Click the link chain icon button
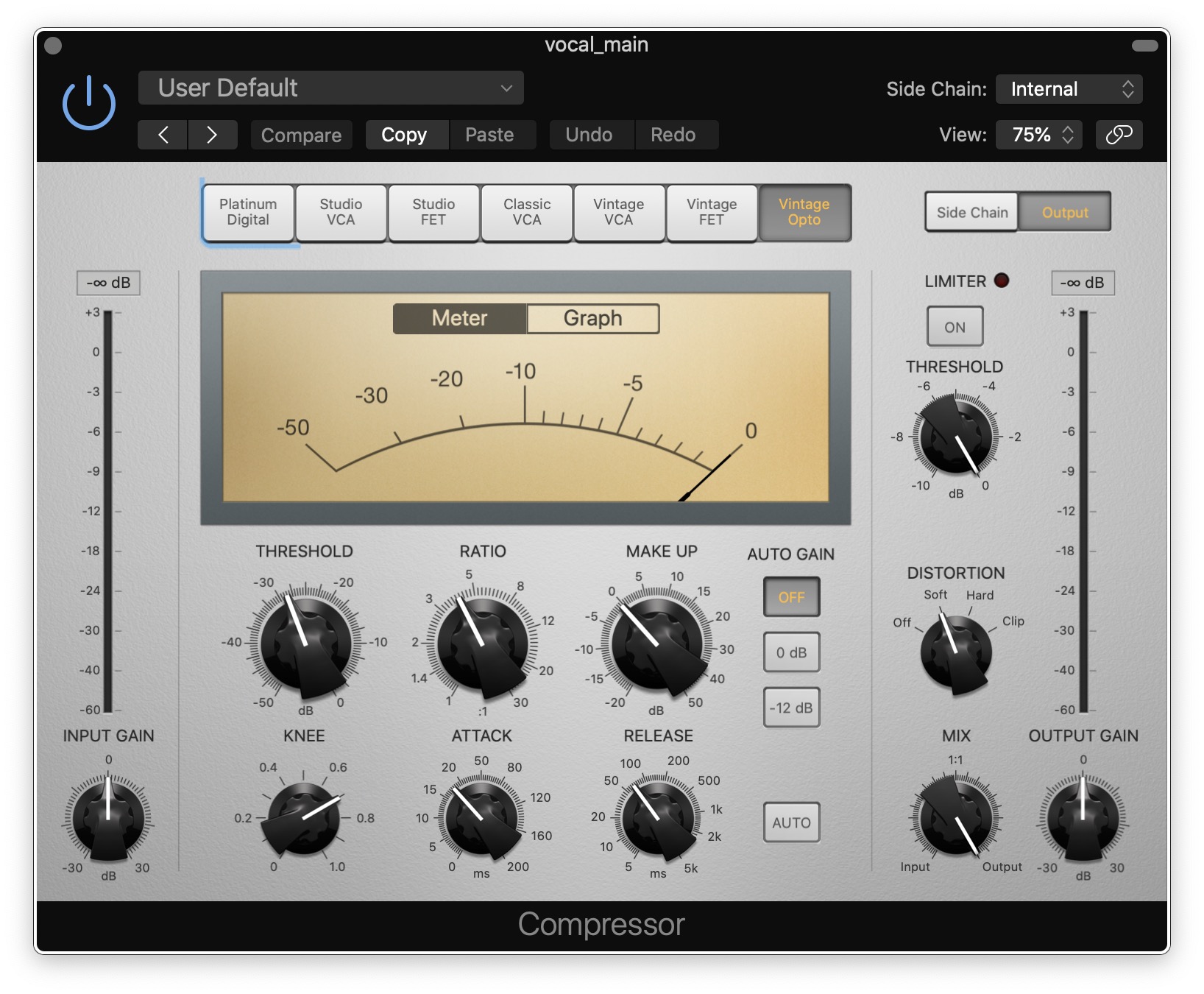Image resolution: width=1204 pixels, height=994 pixels. [x=1118, y=135]
